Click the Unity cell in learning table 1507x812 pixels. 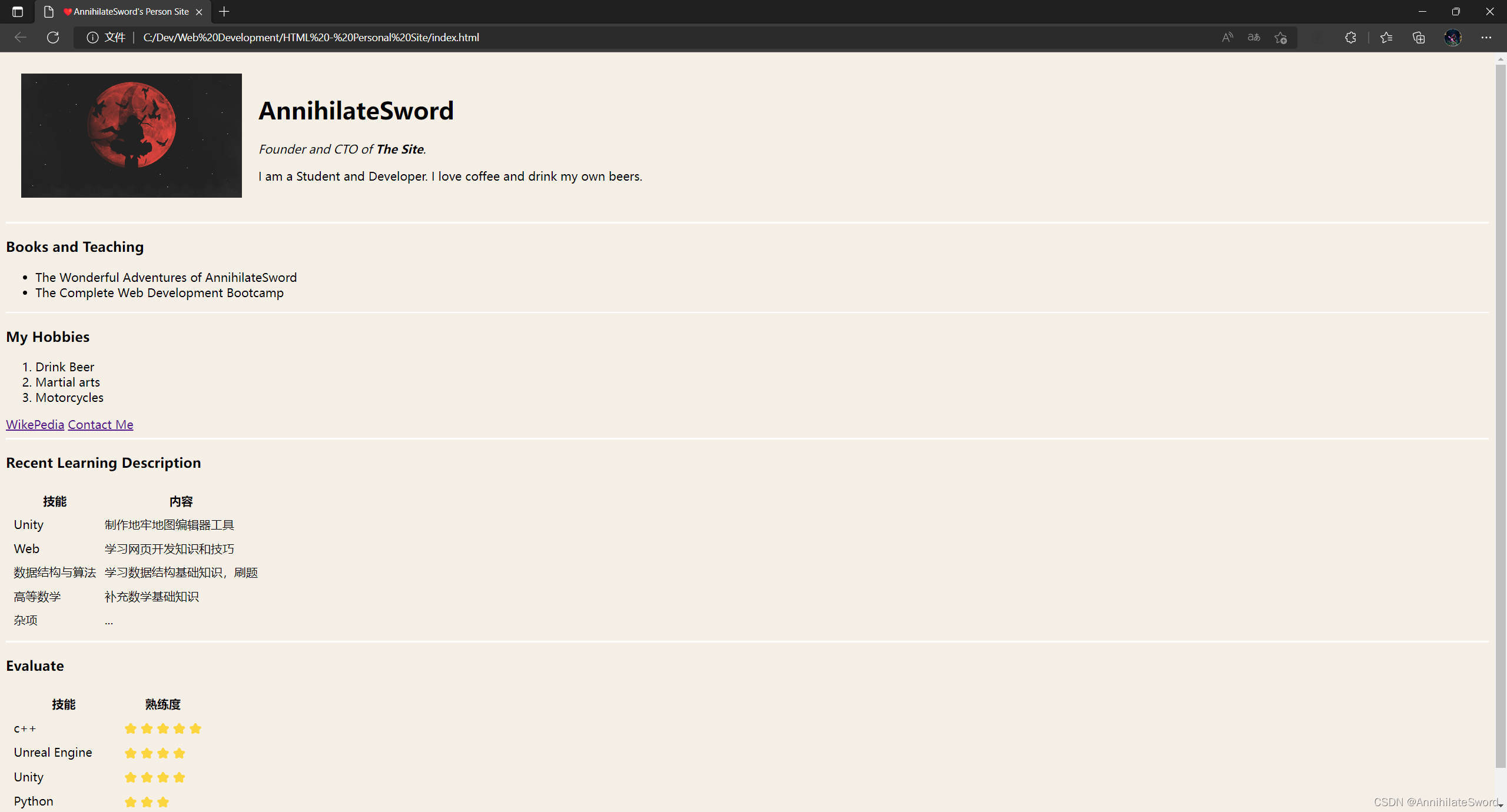[x=29, y=524]
